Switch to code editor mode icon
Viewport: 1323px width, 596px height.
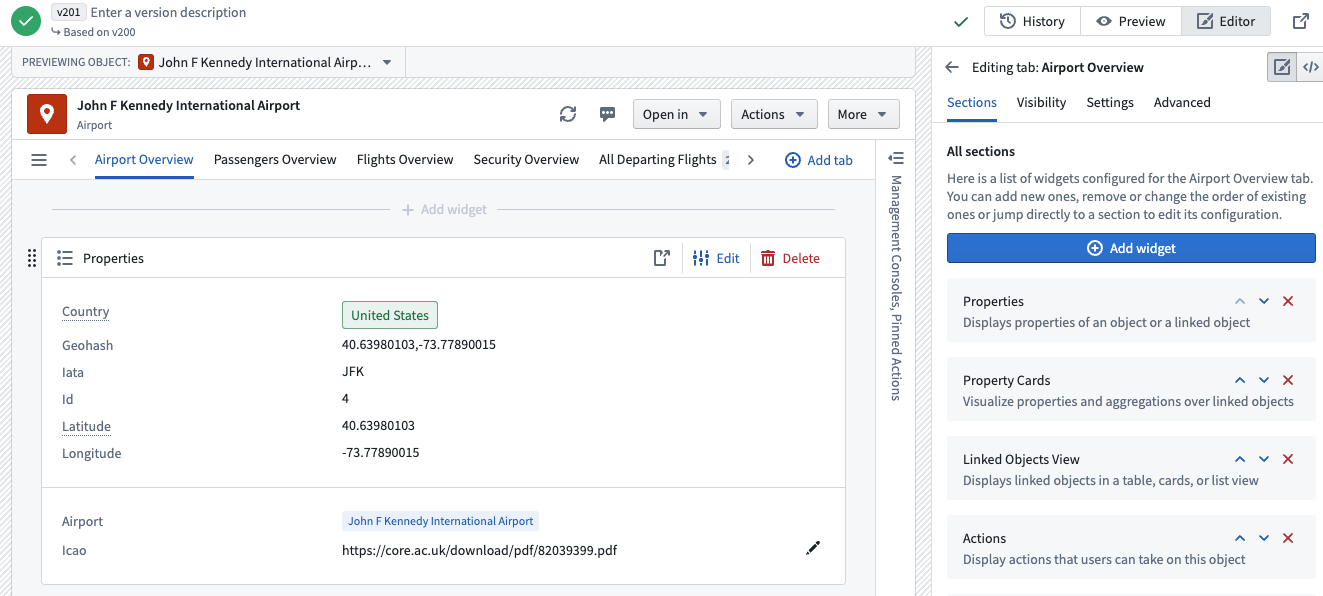[x=1310, y=68]
